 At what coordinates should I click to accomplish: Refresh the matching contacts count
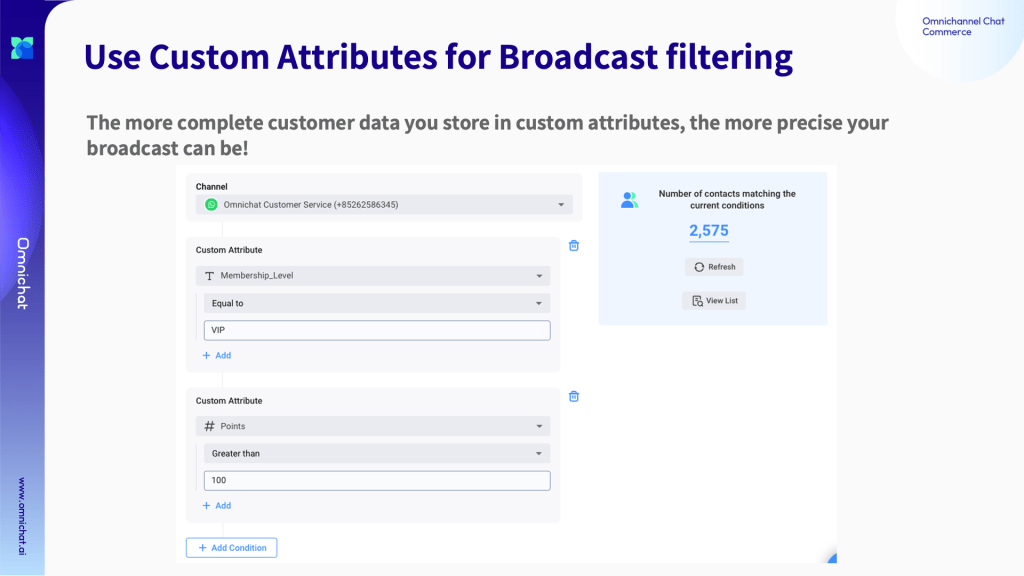click(x=714, y=267)
